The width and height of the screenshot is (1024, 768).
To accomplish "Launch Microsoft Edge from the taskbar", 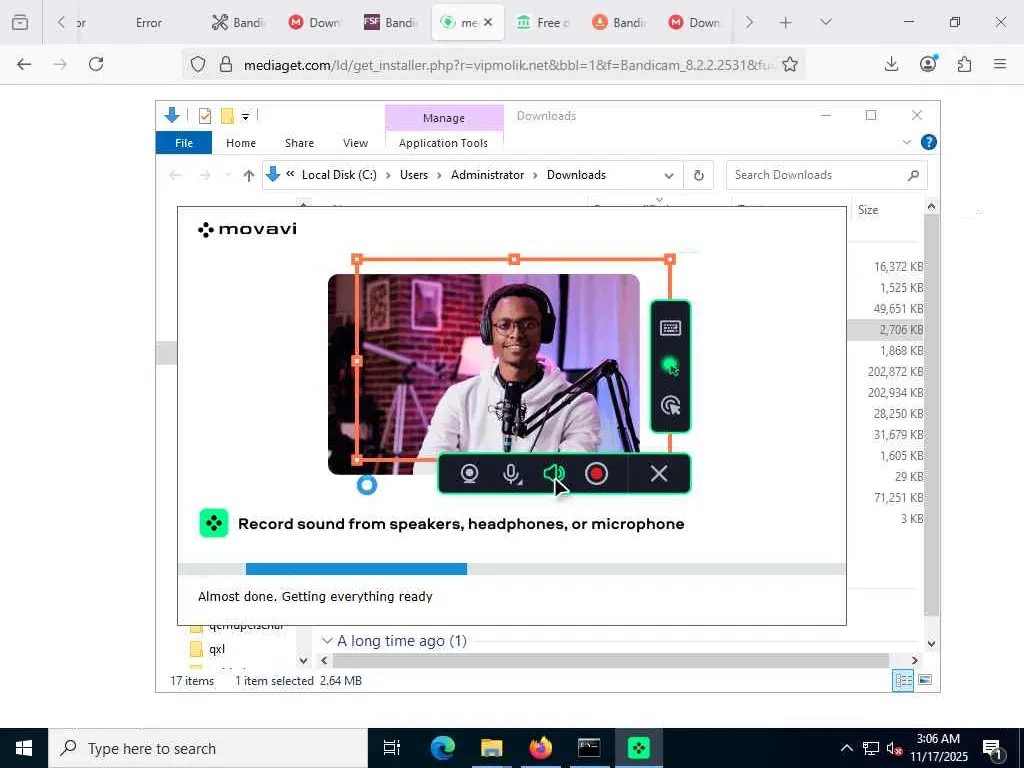I will pos(442,748).
